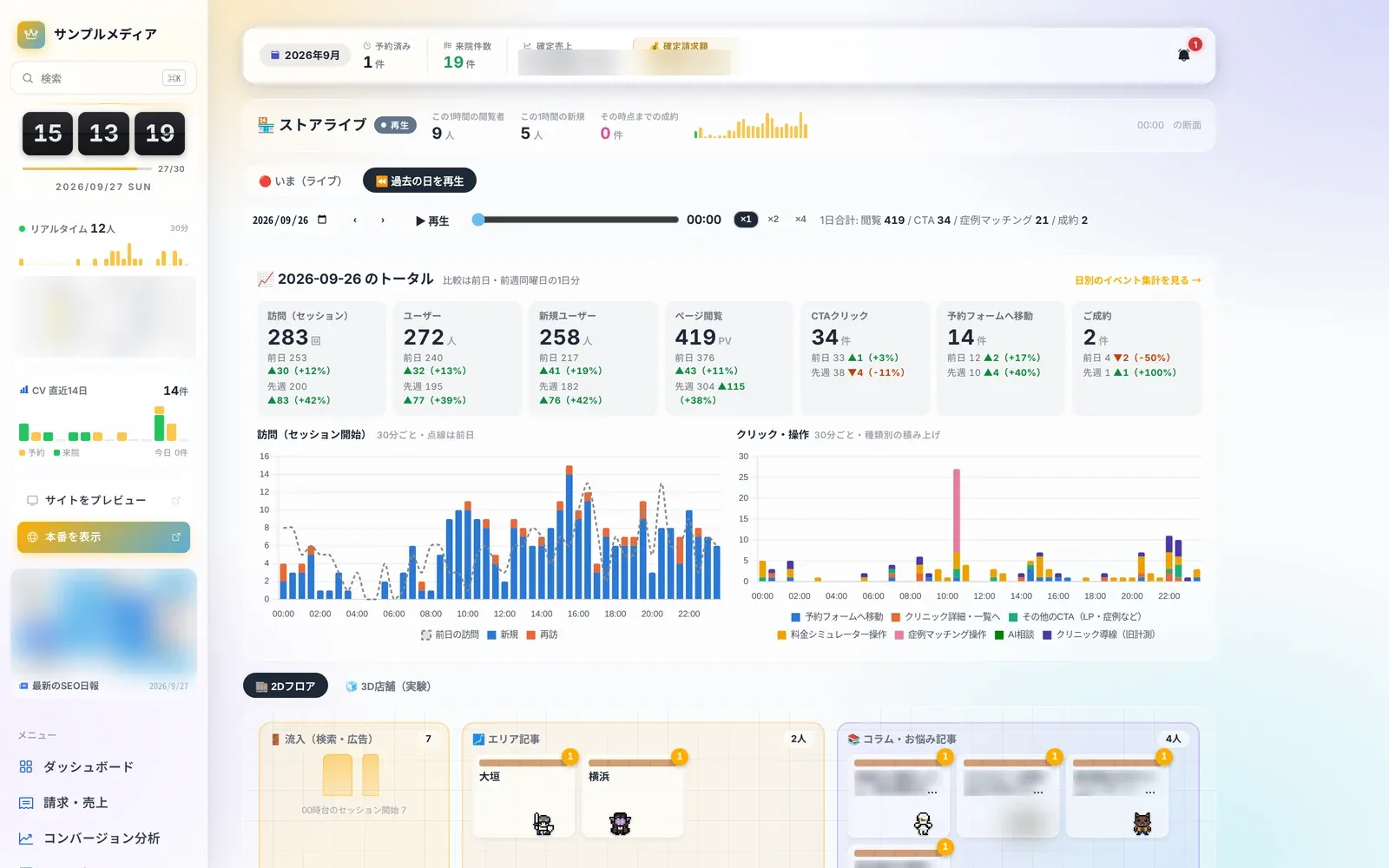Click the external-link icon on サイトをプレビュー

tap(176, 501)
